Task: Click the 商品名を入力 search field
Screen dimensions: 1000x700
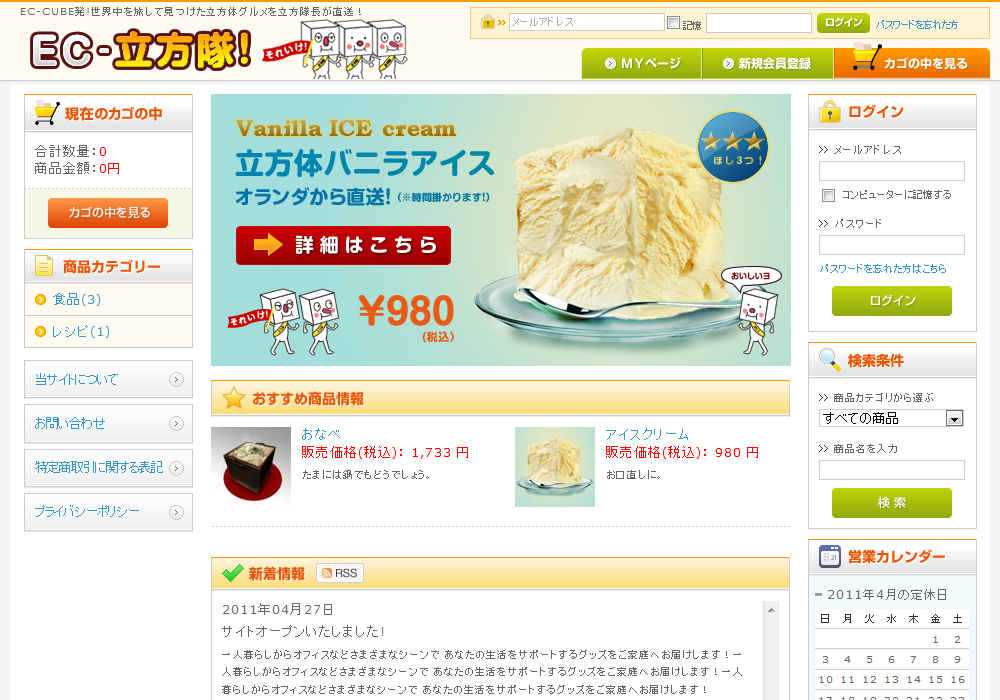Action: 892,470
